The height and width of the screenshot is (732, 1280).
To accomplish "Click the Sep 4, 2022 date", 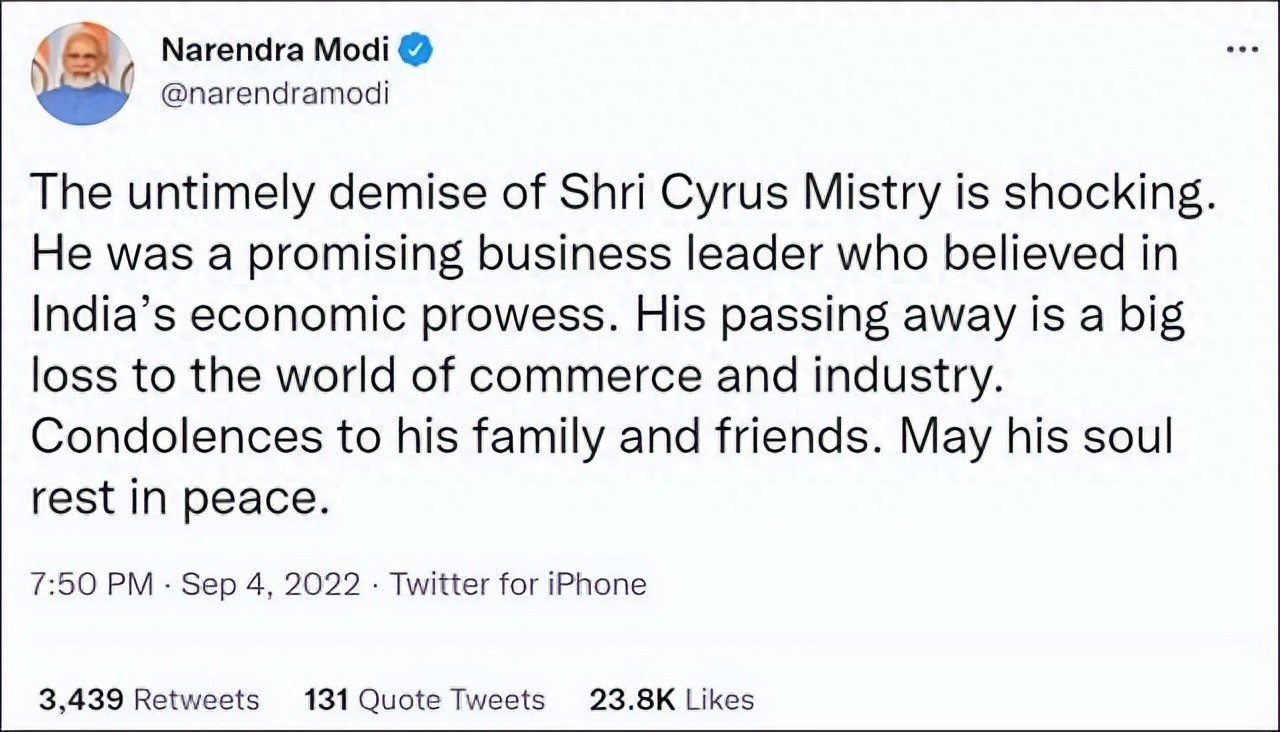I will pos(270,584).
